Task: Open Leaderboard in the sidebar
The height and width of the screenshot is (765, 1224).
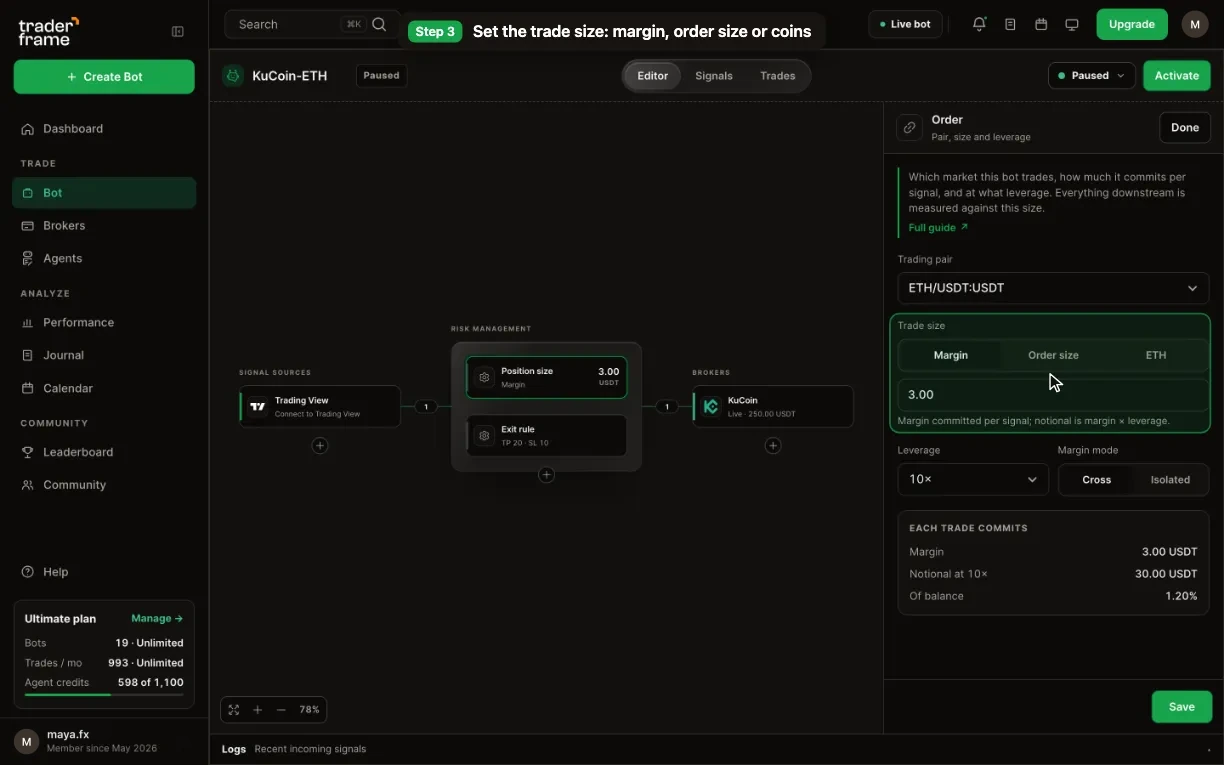Action: [104, 452]
